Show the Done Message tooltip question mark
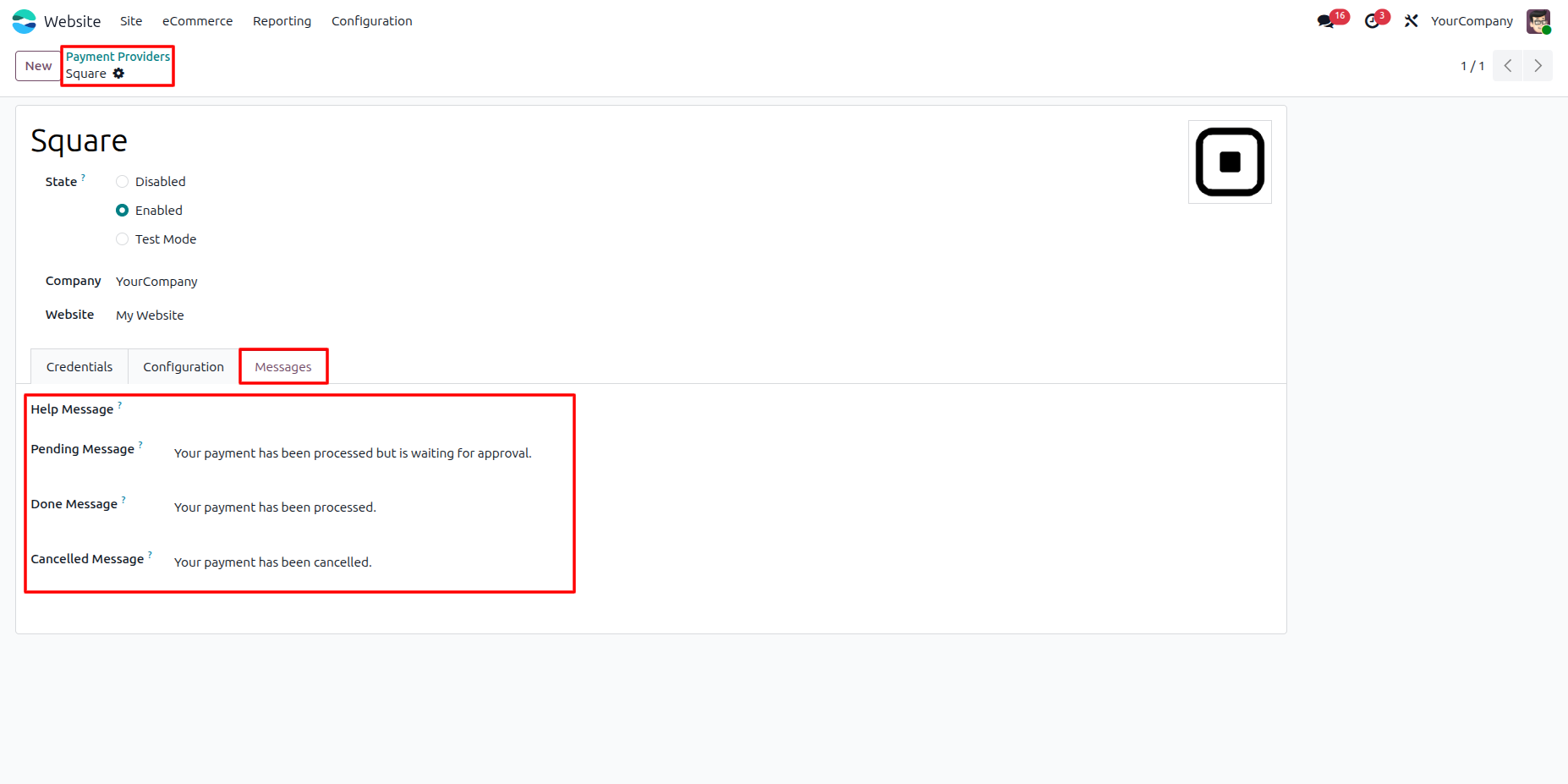1568x784 pixels. click(x=123, y=500)
